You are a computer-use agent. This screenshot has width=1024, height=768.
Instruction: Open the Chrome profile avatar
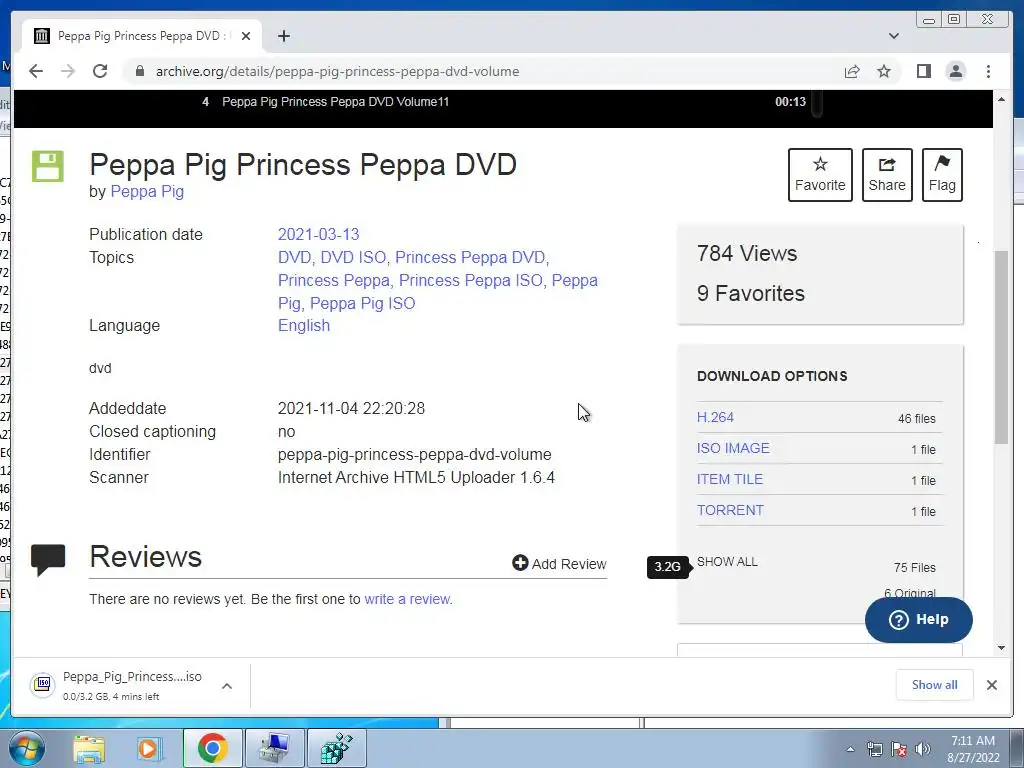click(x=955, y=71)
